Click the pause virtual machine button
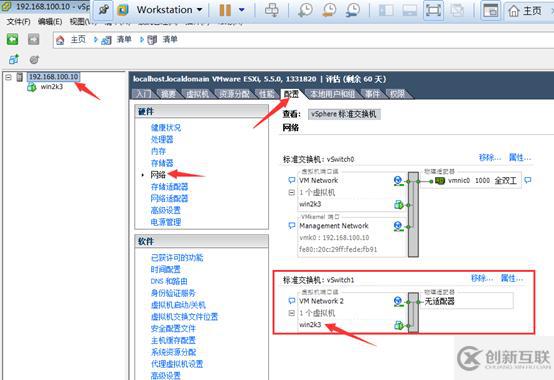The image size is (554, 380). (x=225, y=10)
